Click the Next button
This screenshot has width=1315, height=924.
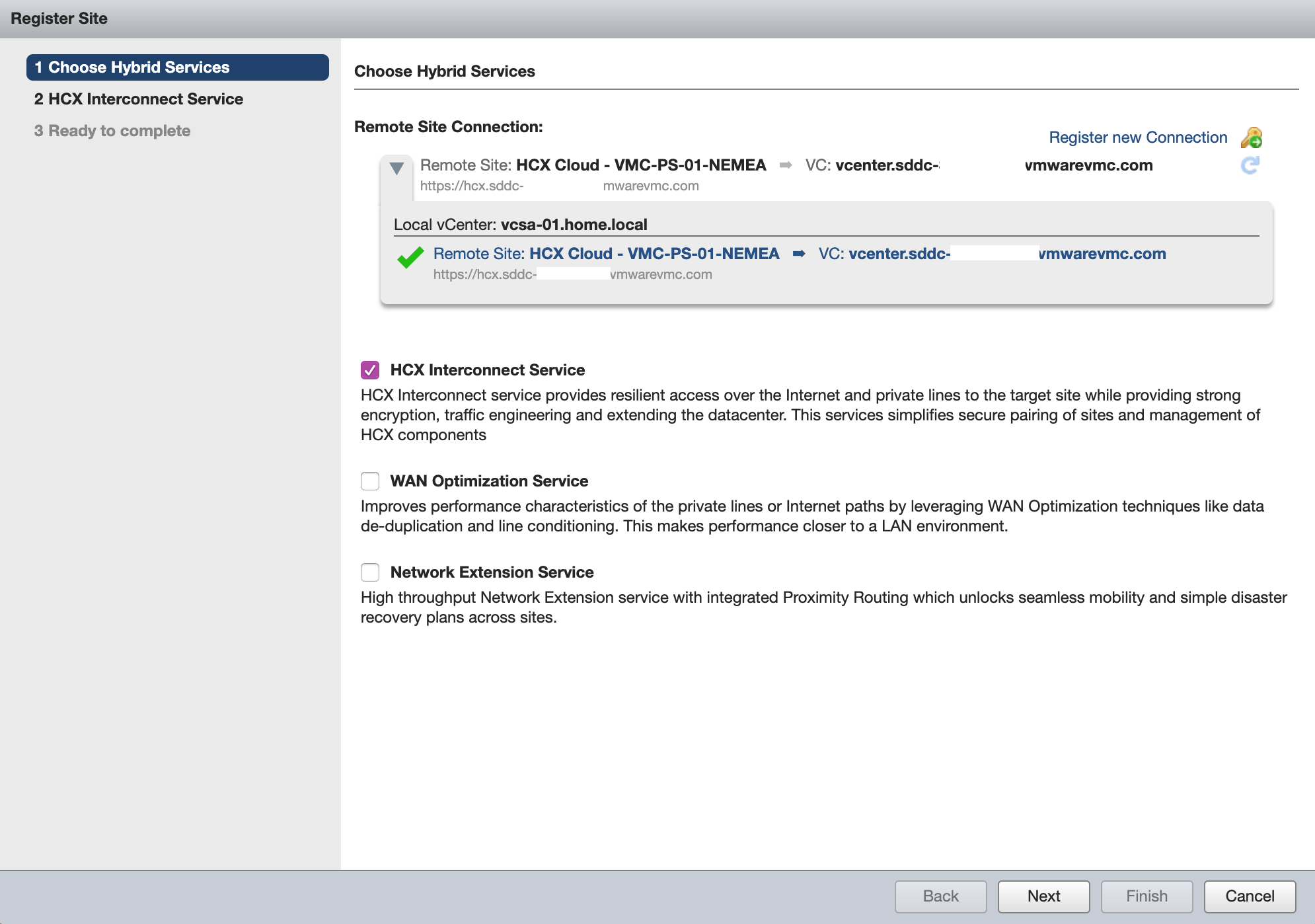tap(1043, 896)
